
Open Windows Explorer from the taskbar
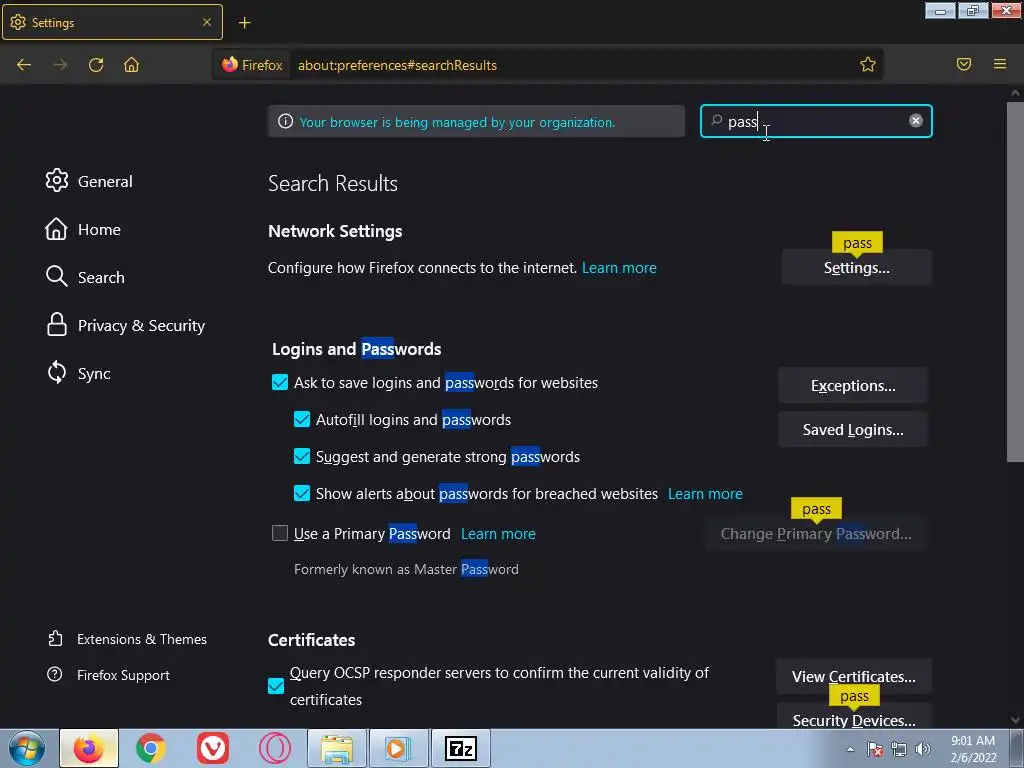337,748
